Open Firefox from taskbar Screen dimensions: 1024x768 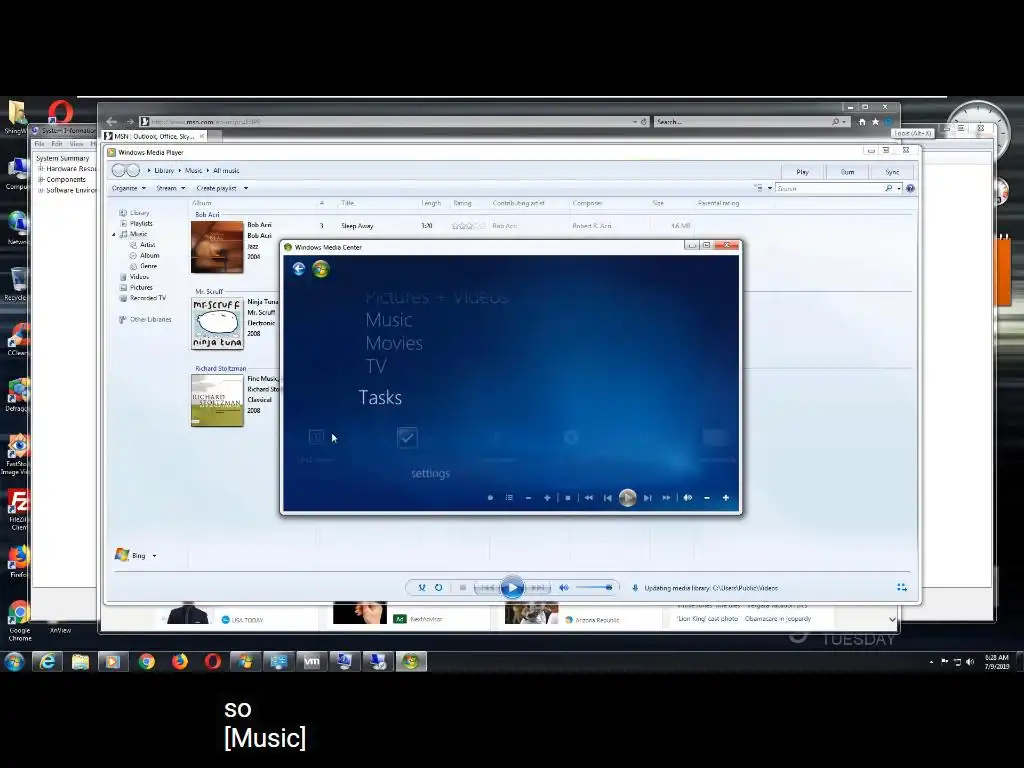point(180,662)
